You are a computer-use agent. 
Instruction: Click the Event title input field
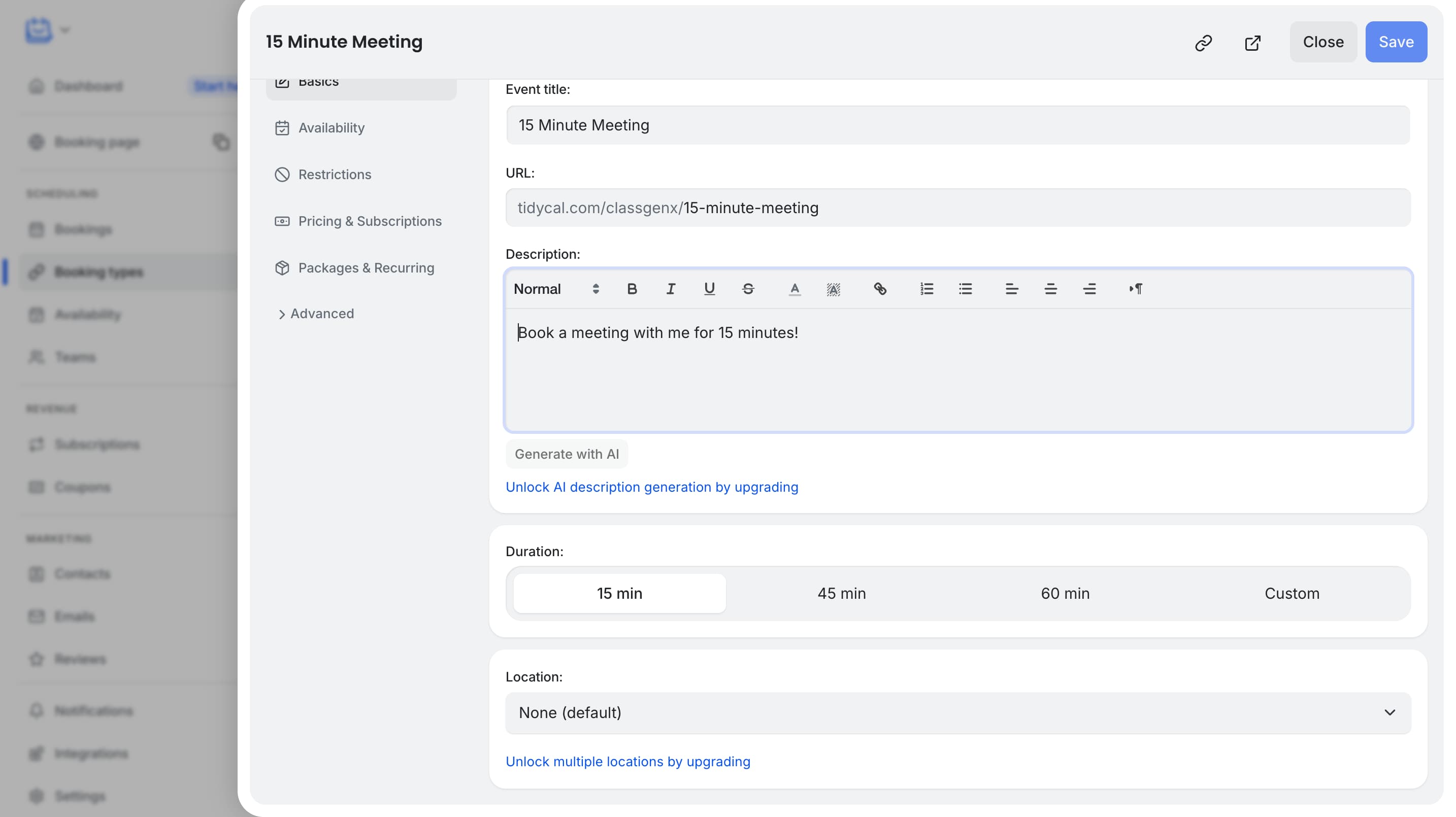tap(958, 125)
